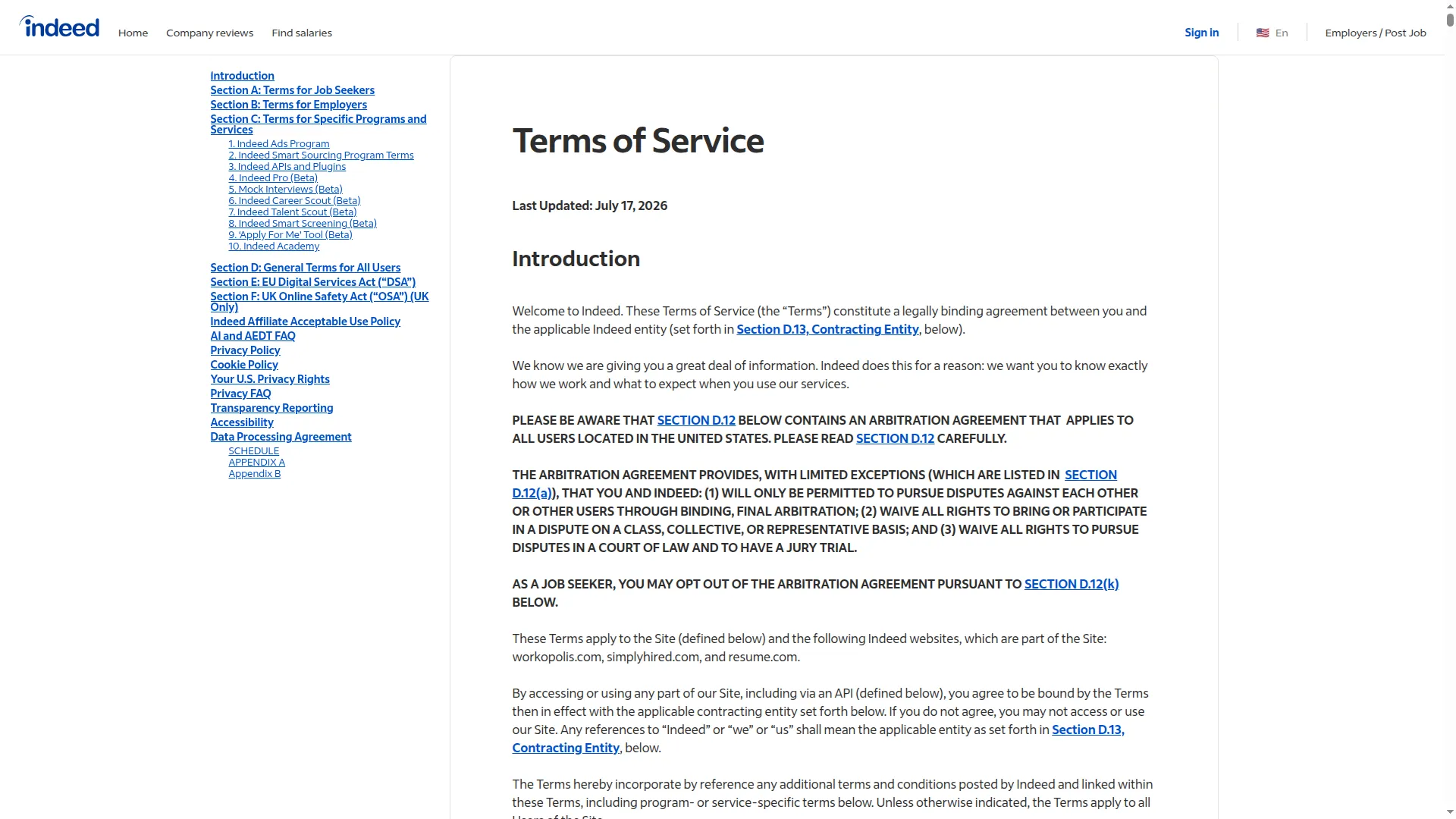This screenshot has width=1456, height=819.
Task: Open Section F: UK Online Safety Act
Action: pyautogui.click(x=319, y=302)
